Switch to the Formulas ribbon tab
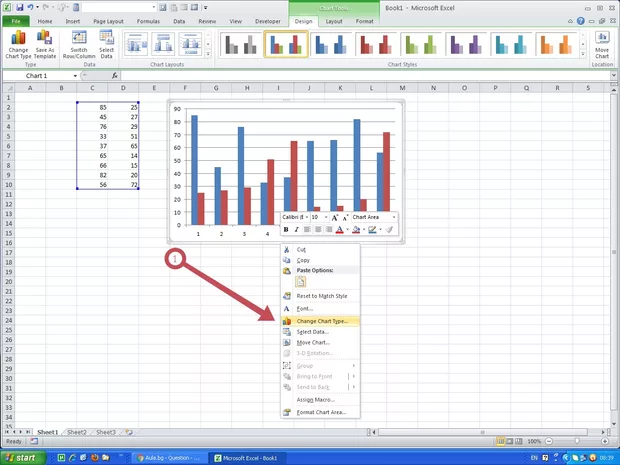 click(148, 21)
